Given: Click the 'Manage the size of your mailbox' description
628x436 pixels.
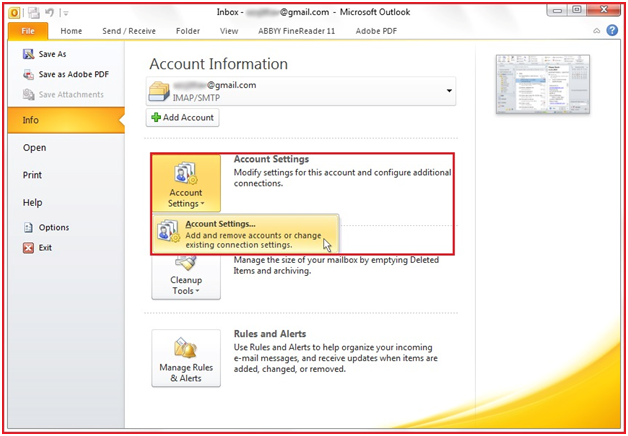Looking at the screenshot, I should pos(336,265).
